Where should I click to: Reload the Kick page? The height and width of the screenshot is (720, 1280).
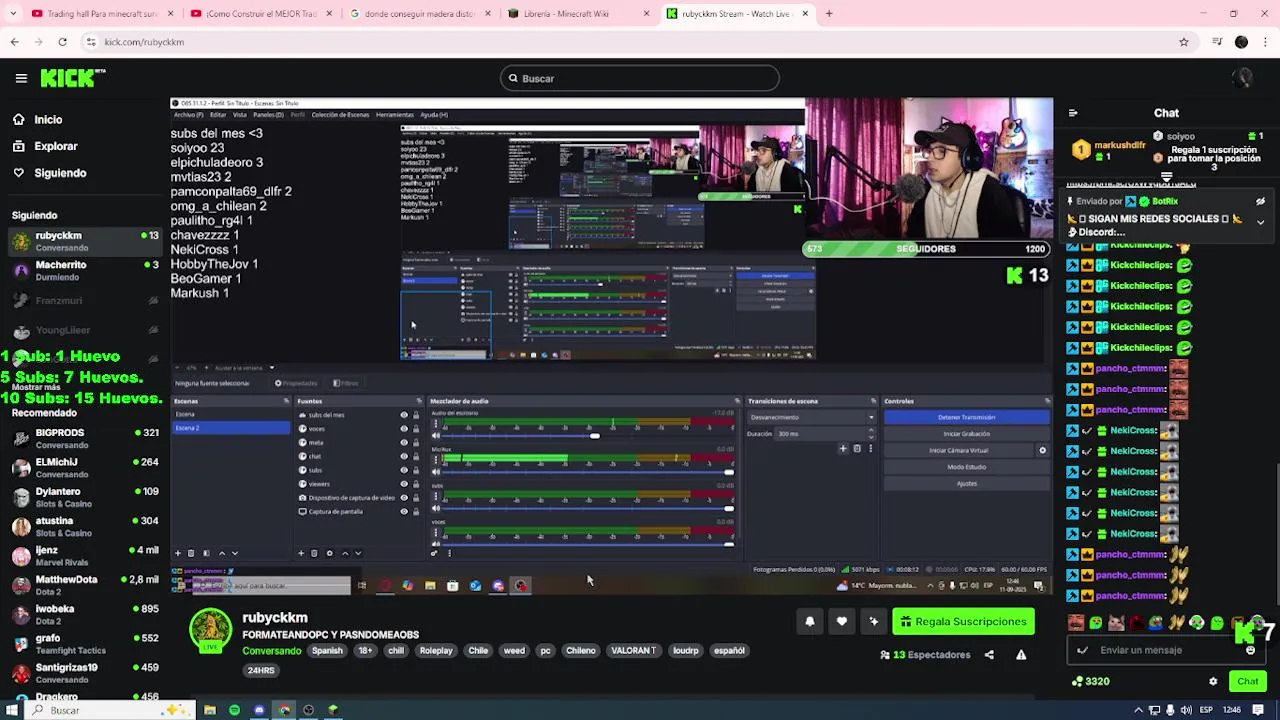pyautogui.click(x=62, y=42)
